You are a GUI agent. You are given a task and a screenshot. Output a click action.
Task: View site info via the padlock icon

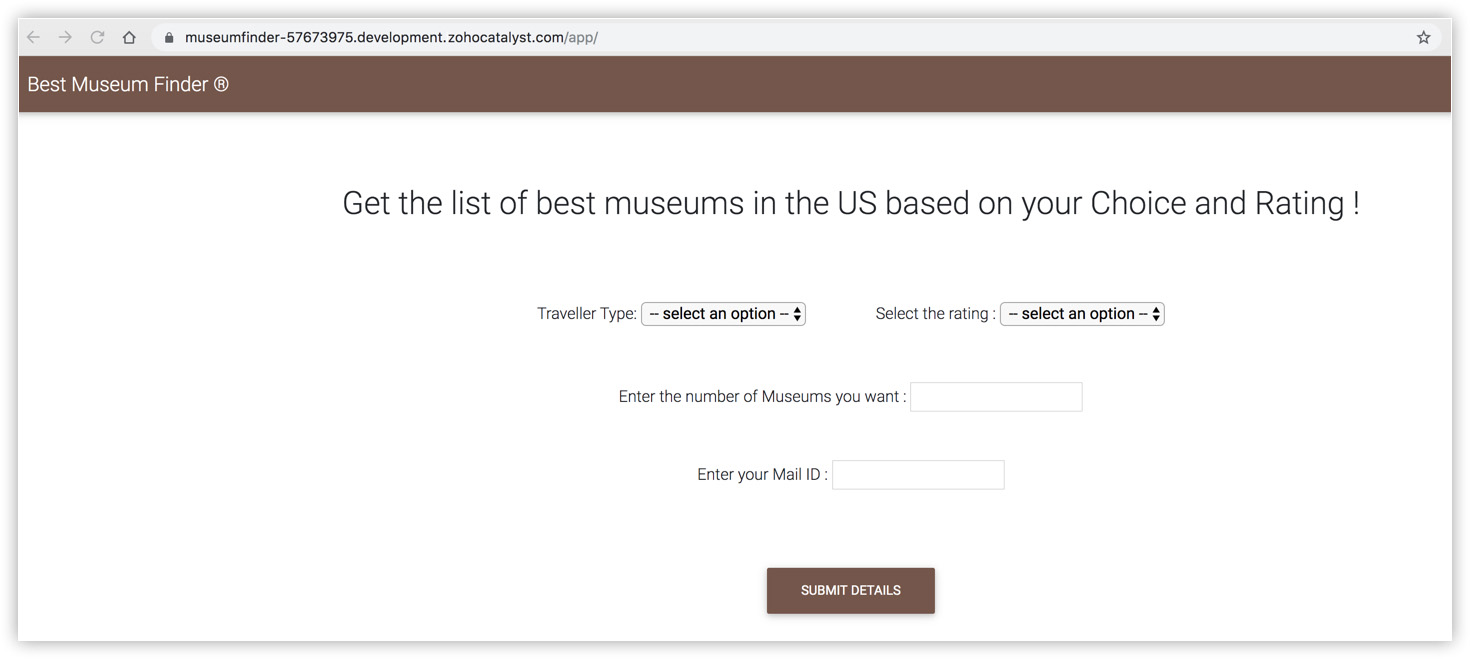pos(168,38)
